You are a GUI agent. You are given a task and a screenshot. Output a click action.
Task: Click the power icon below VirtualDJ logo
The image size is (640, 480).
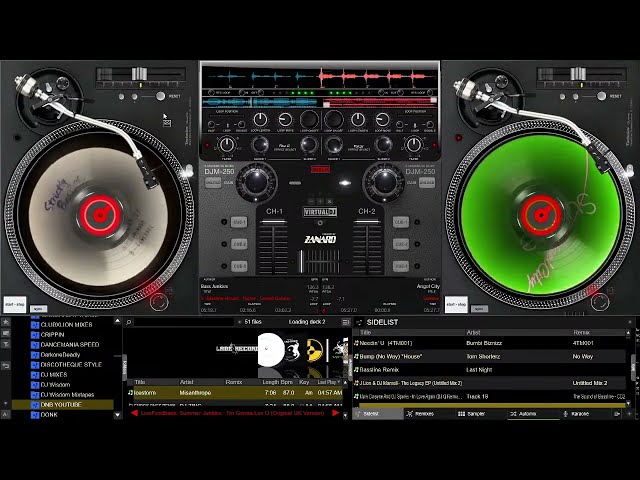[320, 223]
